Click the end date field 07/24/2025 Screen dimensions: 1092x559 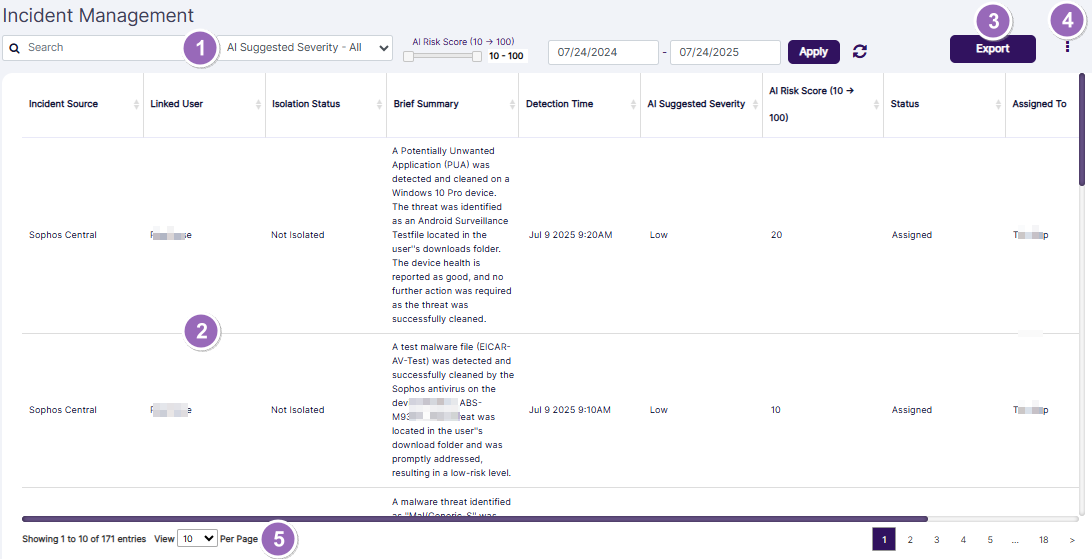coord(725,52)
